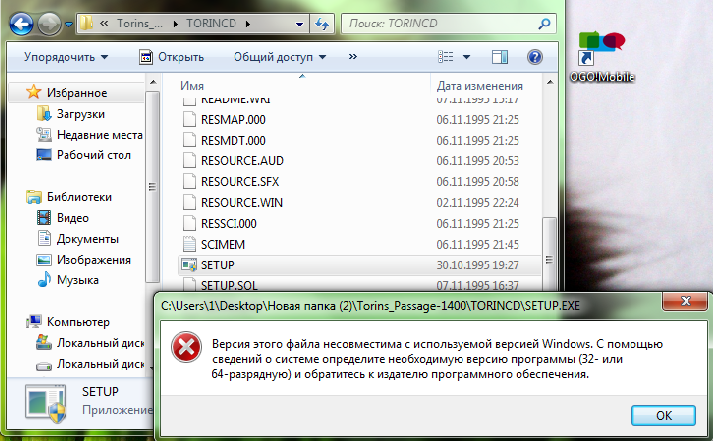Viewport: 713px width, 441px height.
Task: Click the navigation pane scroll up arrow
Action: (x=153, y=82)
